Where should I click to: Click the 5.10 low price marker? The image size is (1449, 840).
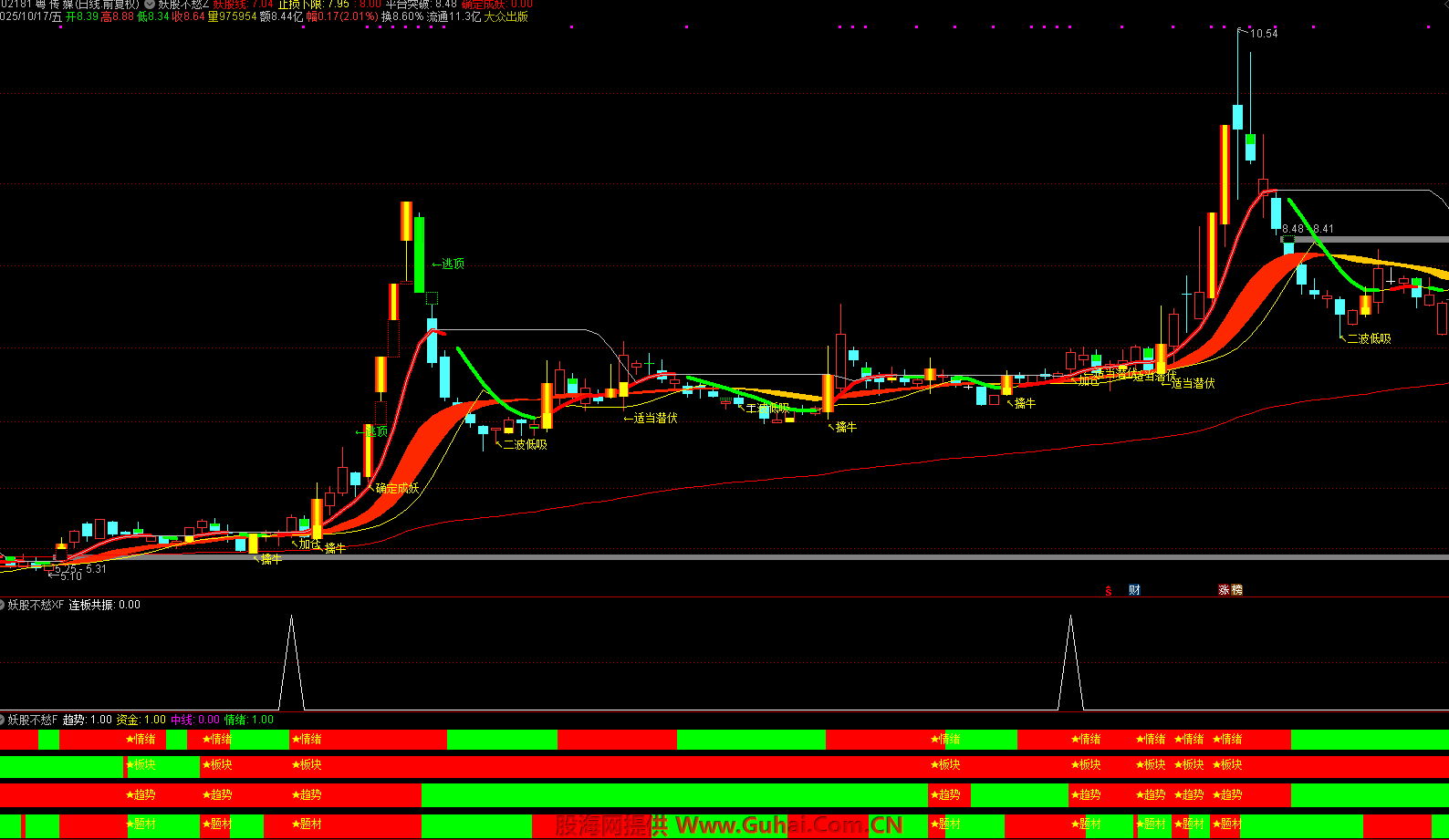tap(69, 576)
